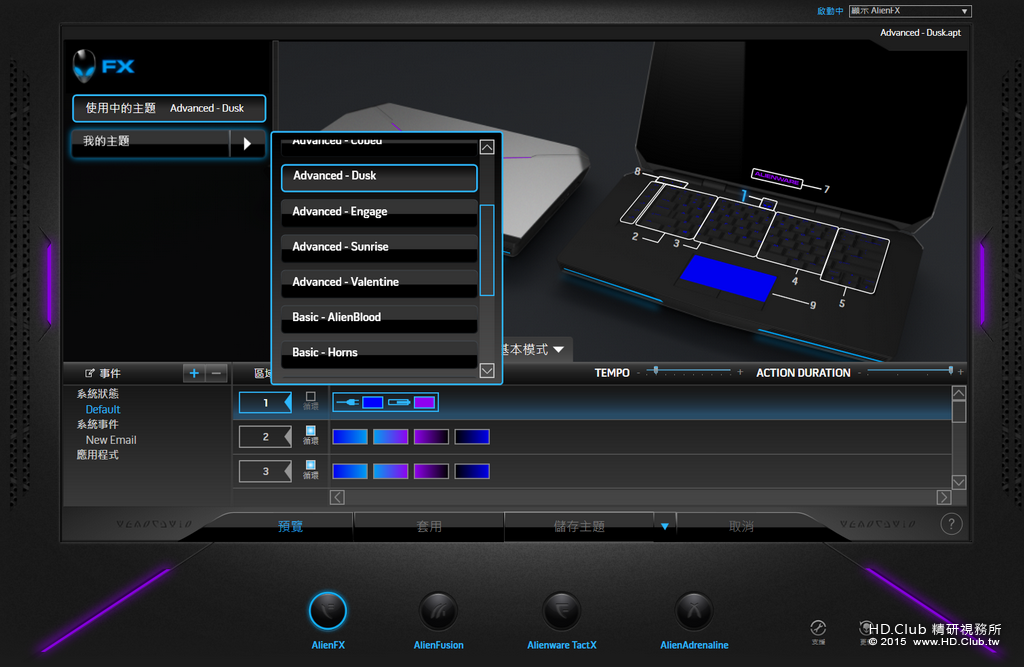This screenshot has width=1024, height=667.
Task: Select the Advanced - Sunrise theme
Action: click(379, 248)
